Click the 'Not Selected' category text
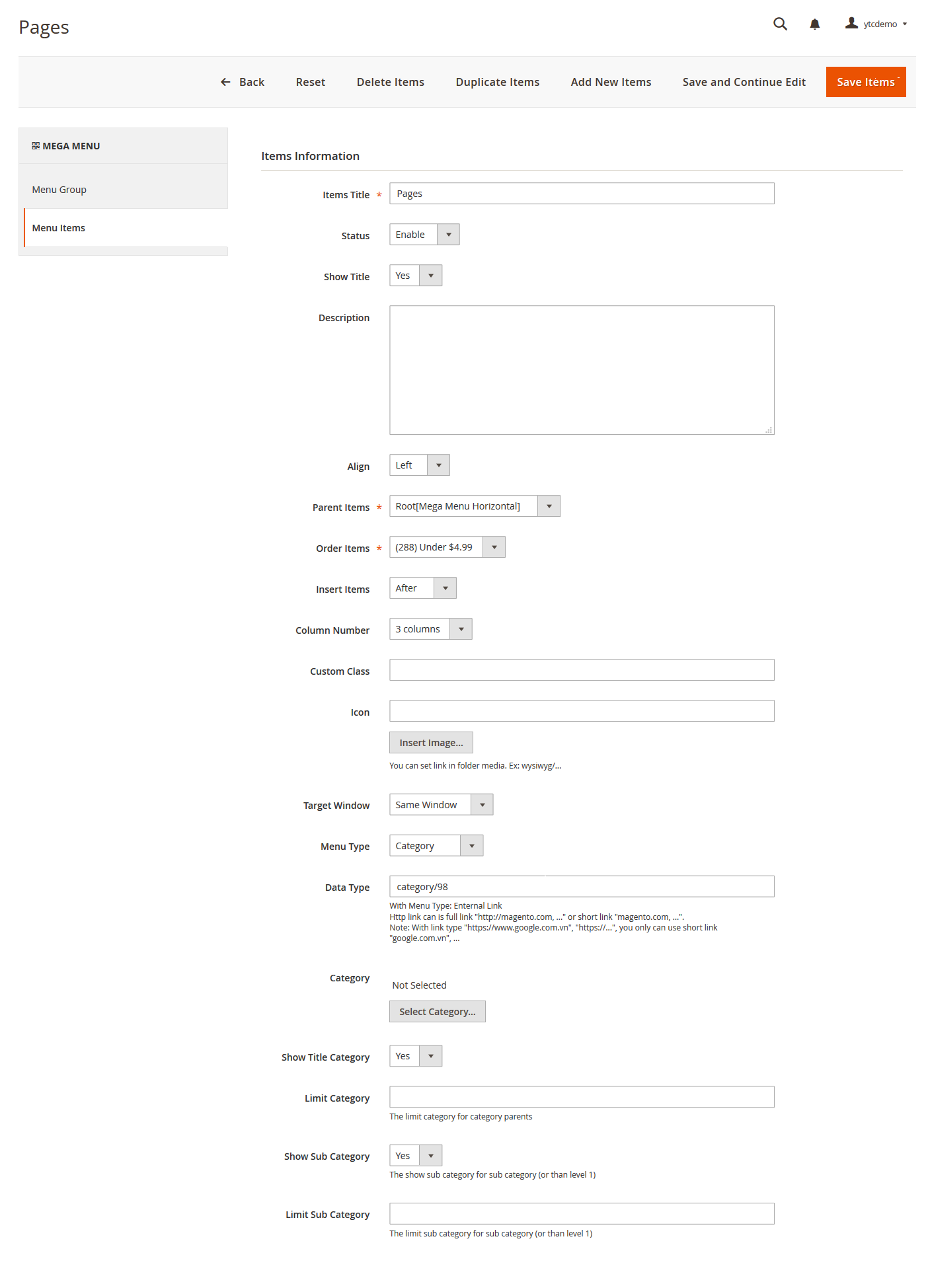 point(419,985)
